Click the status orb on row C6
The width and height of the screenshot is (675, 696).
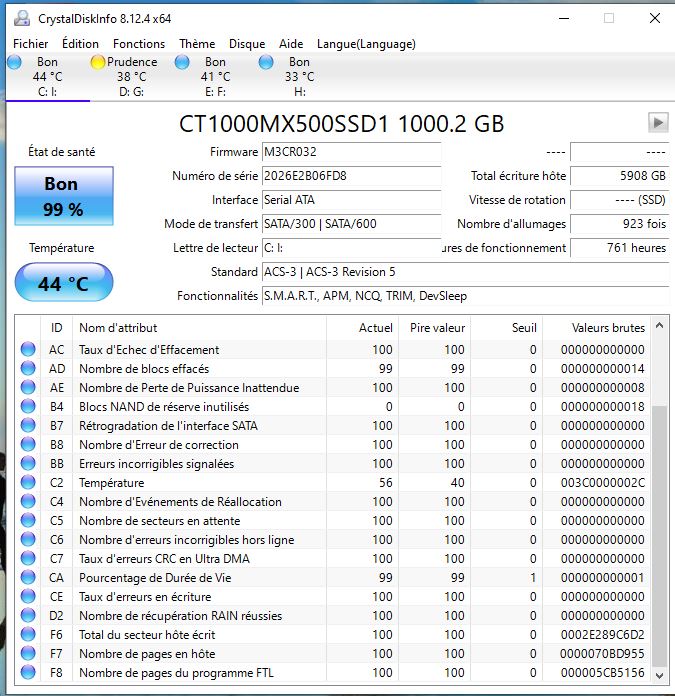click(x=28, y=540)
